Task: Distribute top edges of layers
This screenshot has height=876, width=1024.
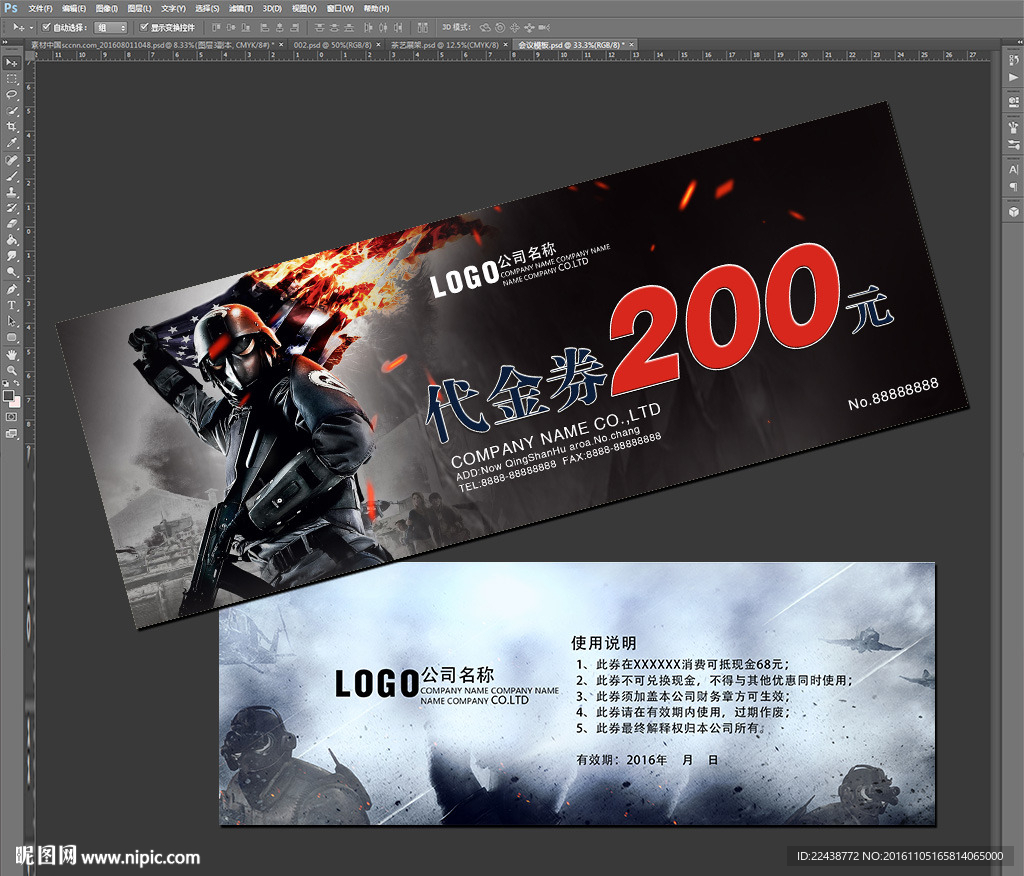Action: coord(319,27)
